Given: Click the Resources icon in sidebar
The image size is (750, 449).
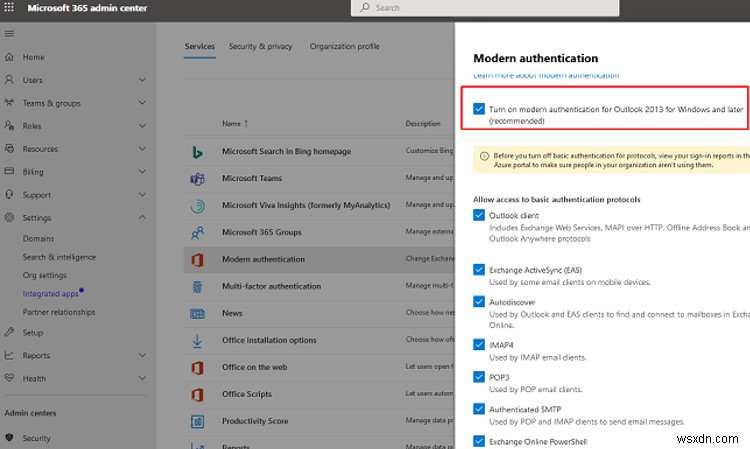Looking at the screenshot, I should tap(9, 149).
